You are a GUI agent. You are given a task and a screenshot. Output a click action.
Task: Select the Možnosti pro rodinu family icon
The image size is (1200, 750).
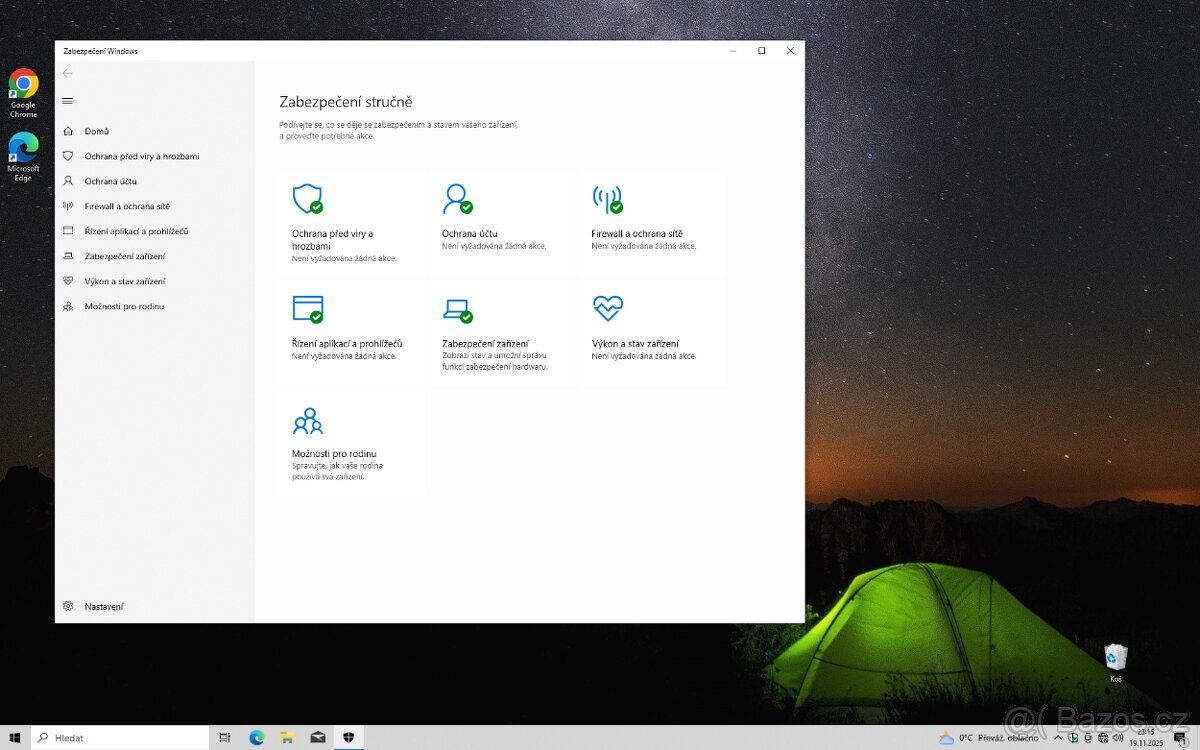coord(307,420)
